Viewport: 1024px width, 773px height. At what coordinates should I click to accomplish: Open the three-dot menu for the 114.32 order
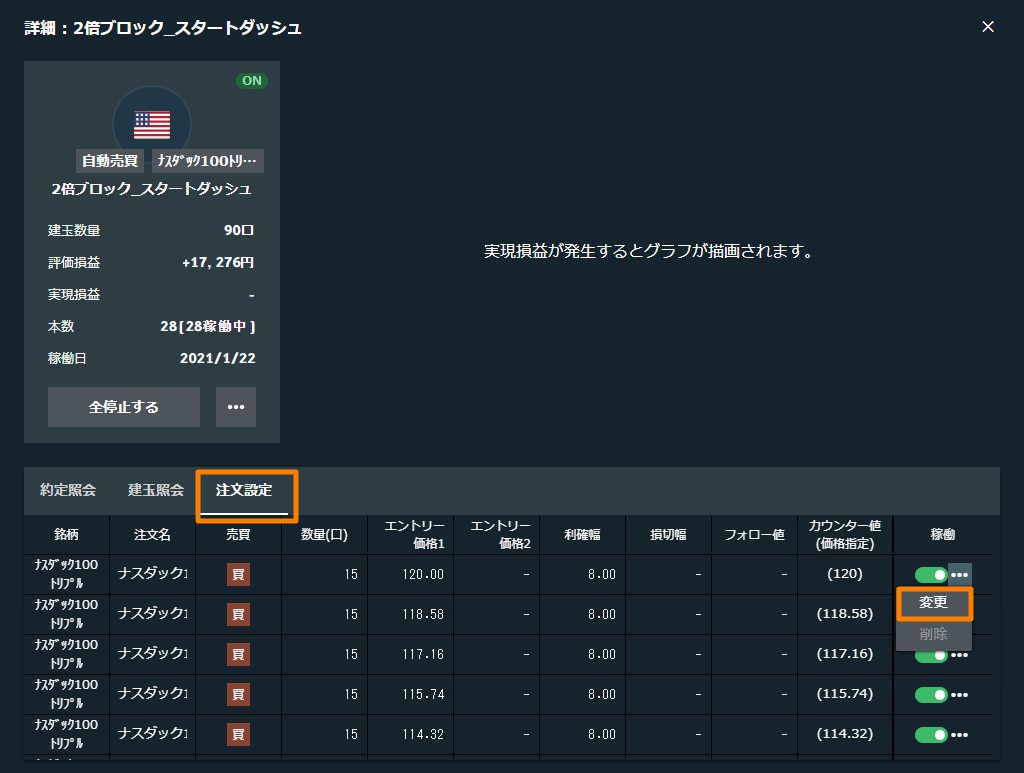tap(959, 734)
